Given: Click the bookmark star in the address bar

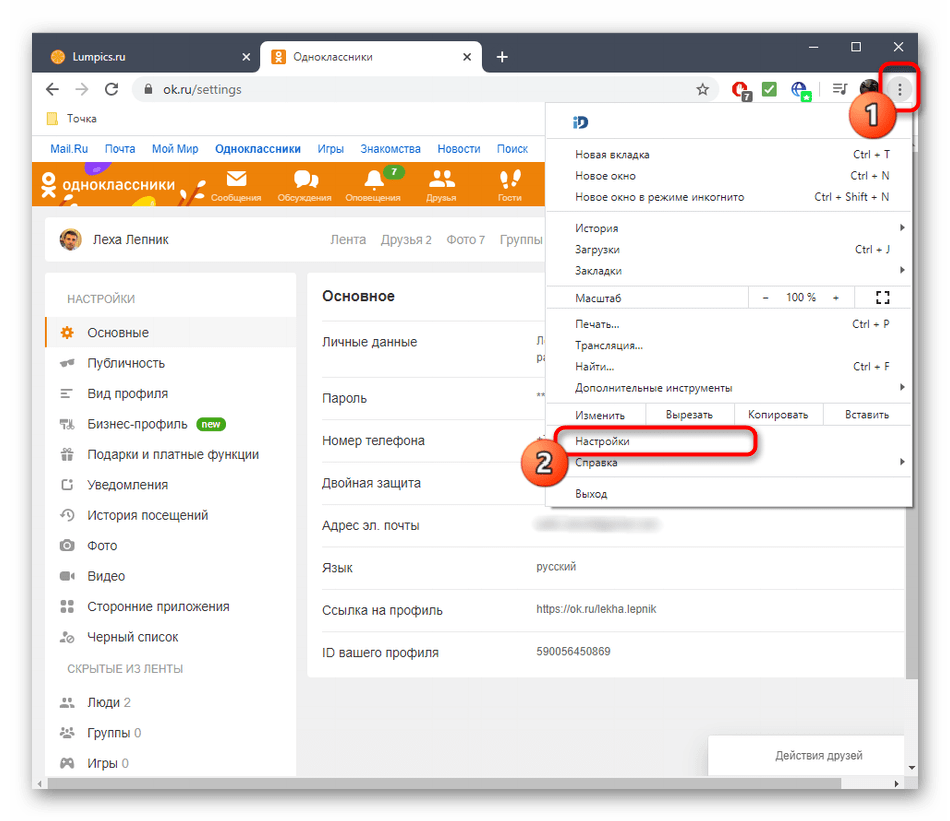Looking at the screenshot, I should point(702,89).
